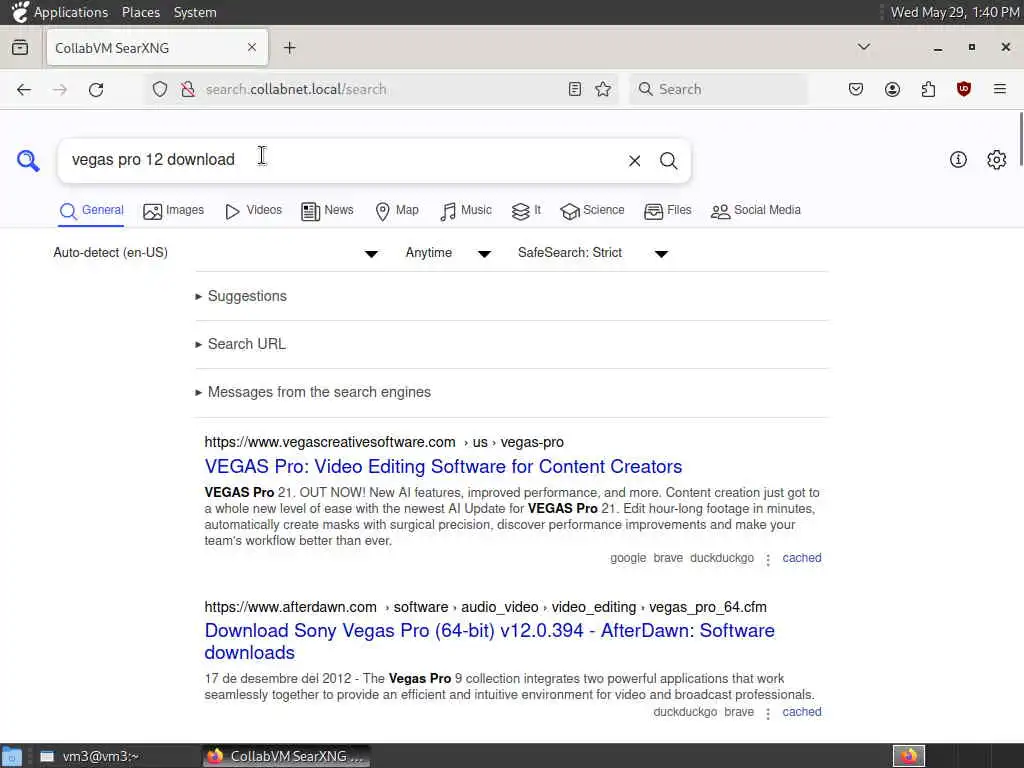Screen dimensions: 1024x768
Task: Open the Anytime time range dropdown
Action: [x=448, y=253]
